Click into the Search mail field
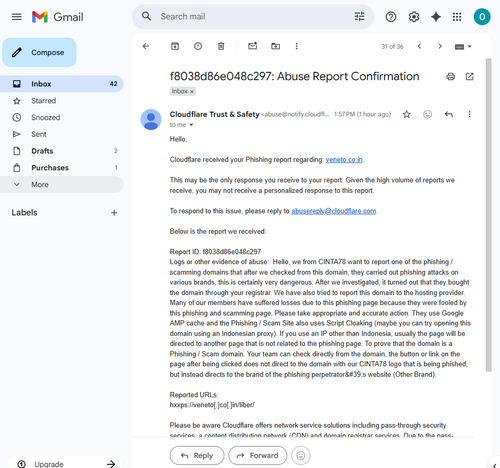Screen dimensions: 500x468 [x=253, y=16]
